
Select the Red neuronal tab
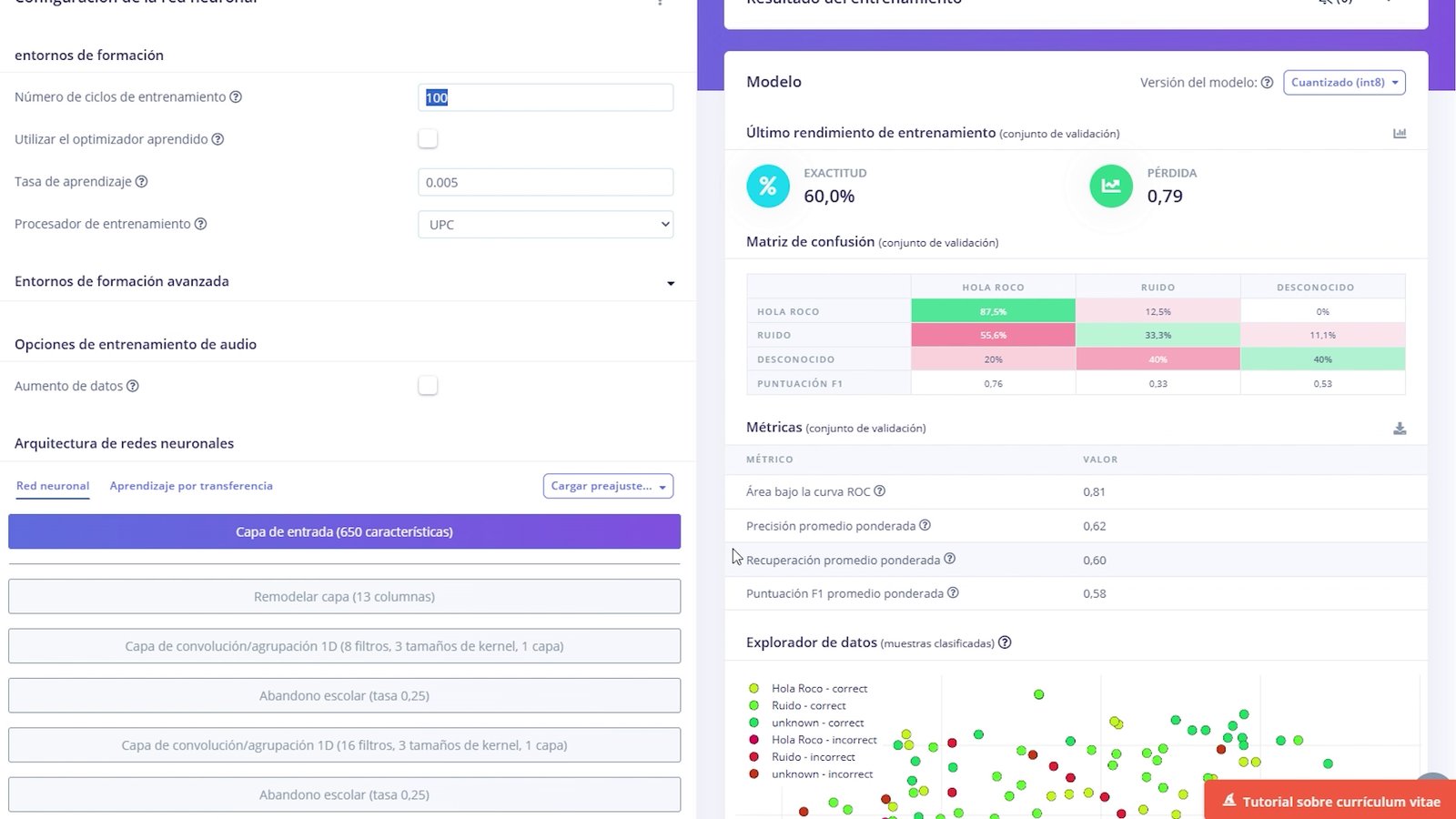[x=53, y=486]
